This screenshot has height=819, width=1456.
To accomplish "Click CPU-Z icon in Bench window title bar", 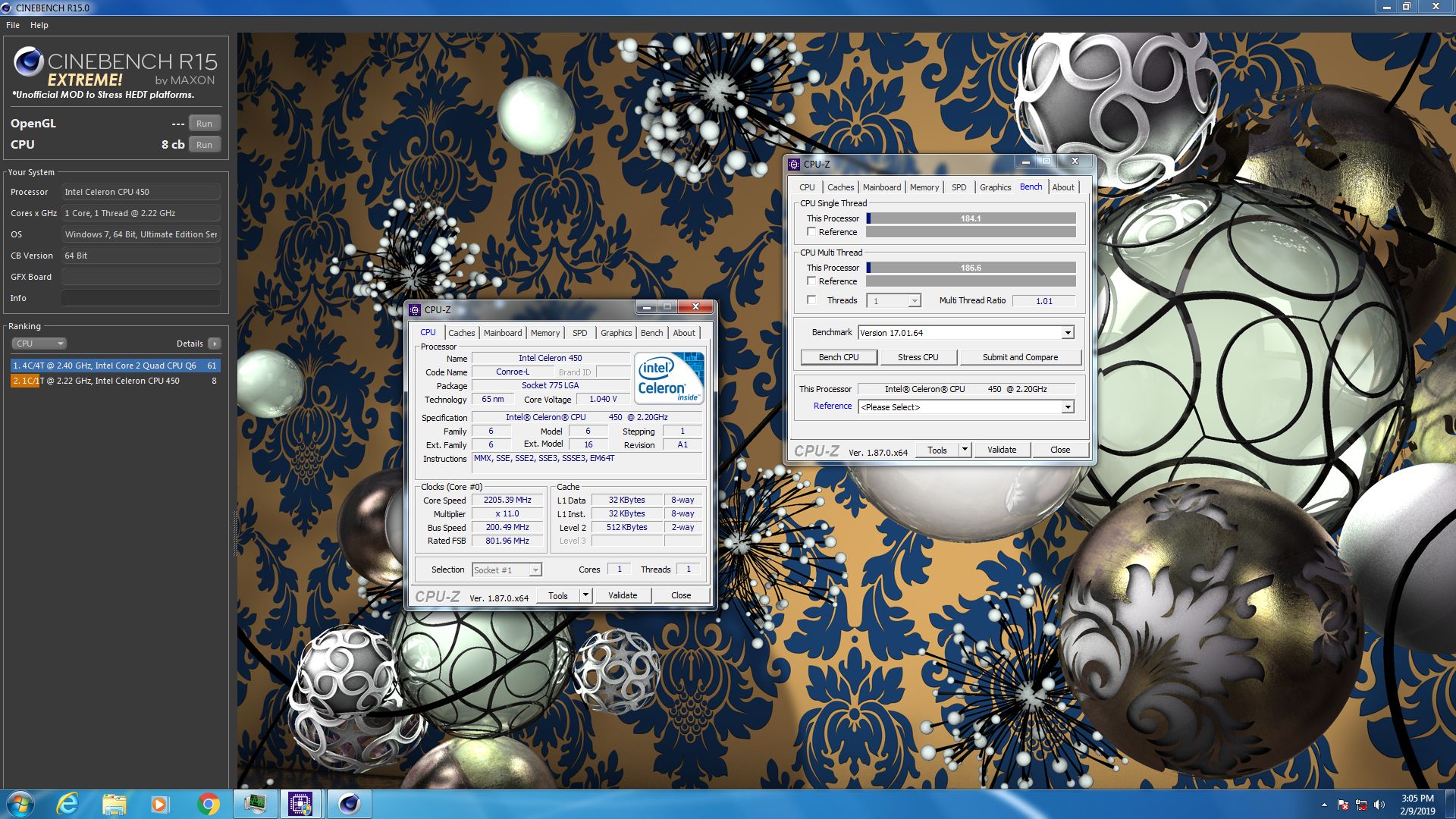I will [794, 164].
